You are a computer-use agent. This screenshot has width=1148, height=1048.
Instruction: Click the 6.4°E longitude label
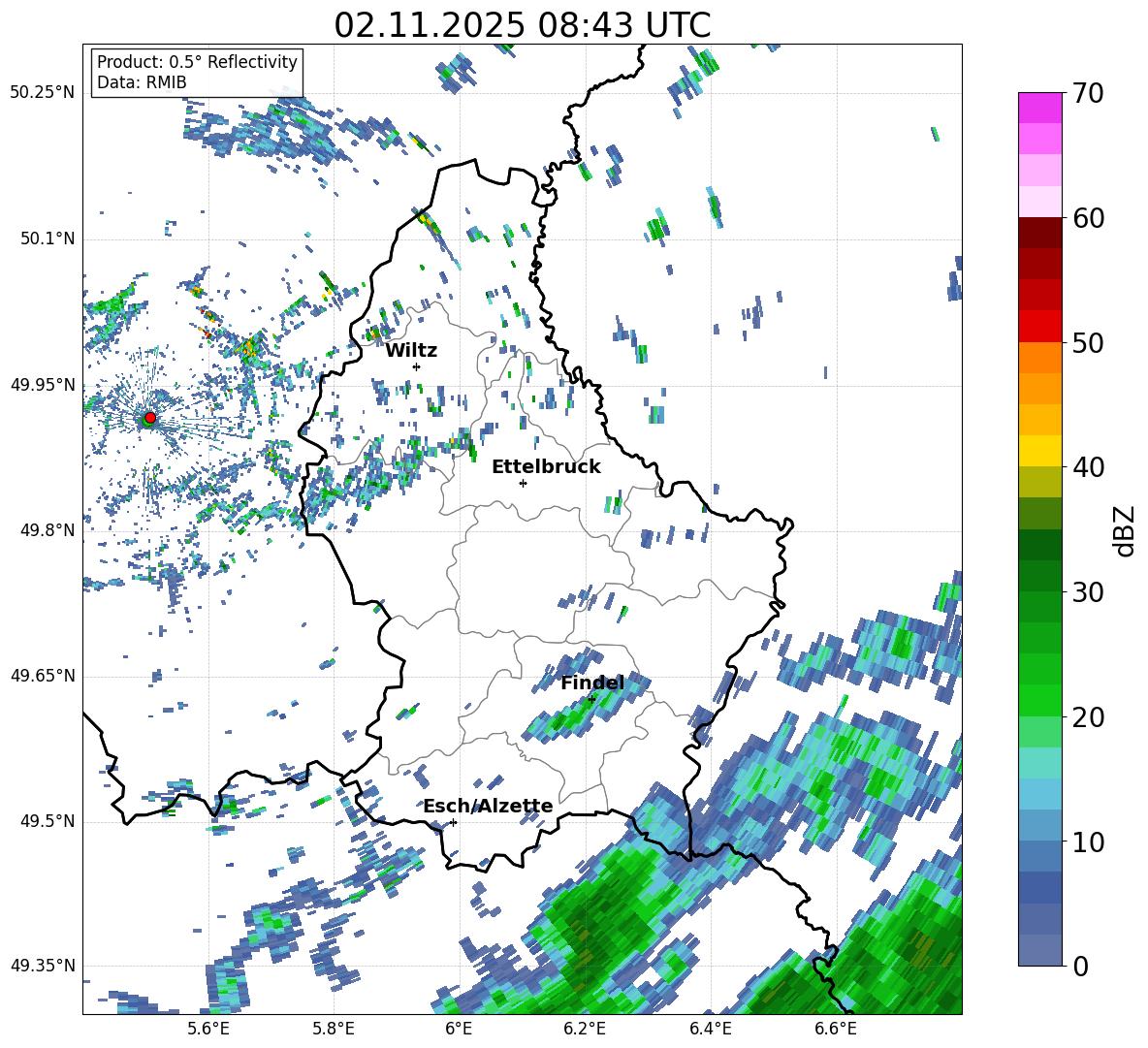click(x=711, y=1029)
